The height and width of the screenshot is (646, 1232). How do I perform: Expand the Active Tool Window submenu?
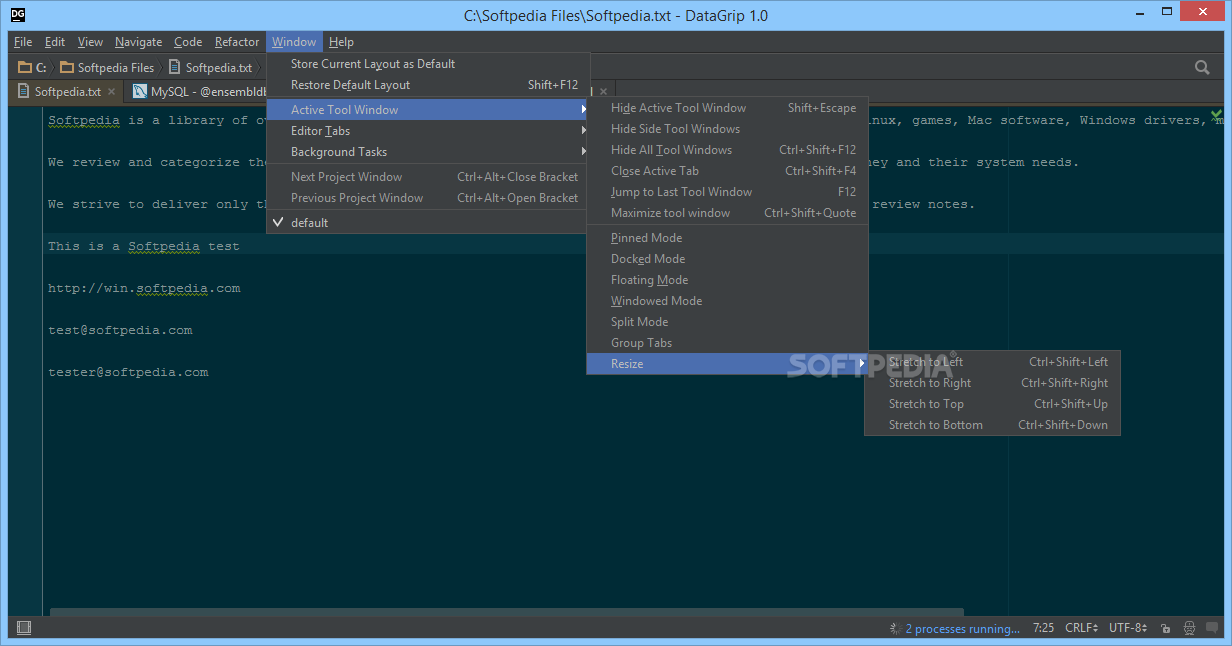coord(428,109)
